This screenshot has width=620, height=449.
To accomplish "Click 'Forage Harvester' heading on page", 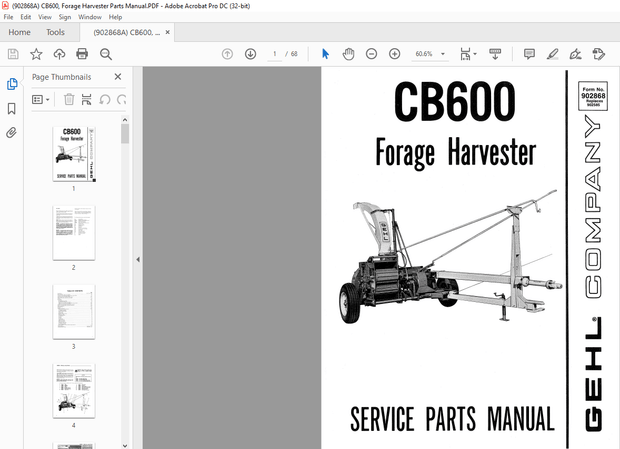I will 456,153.
